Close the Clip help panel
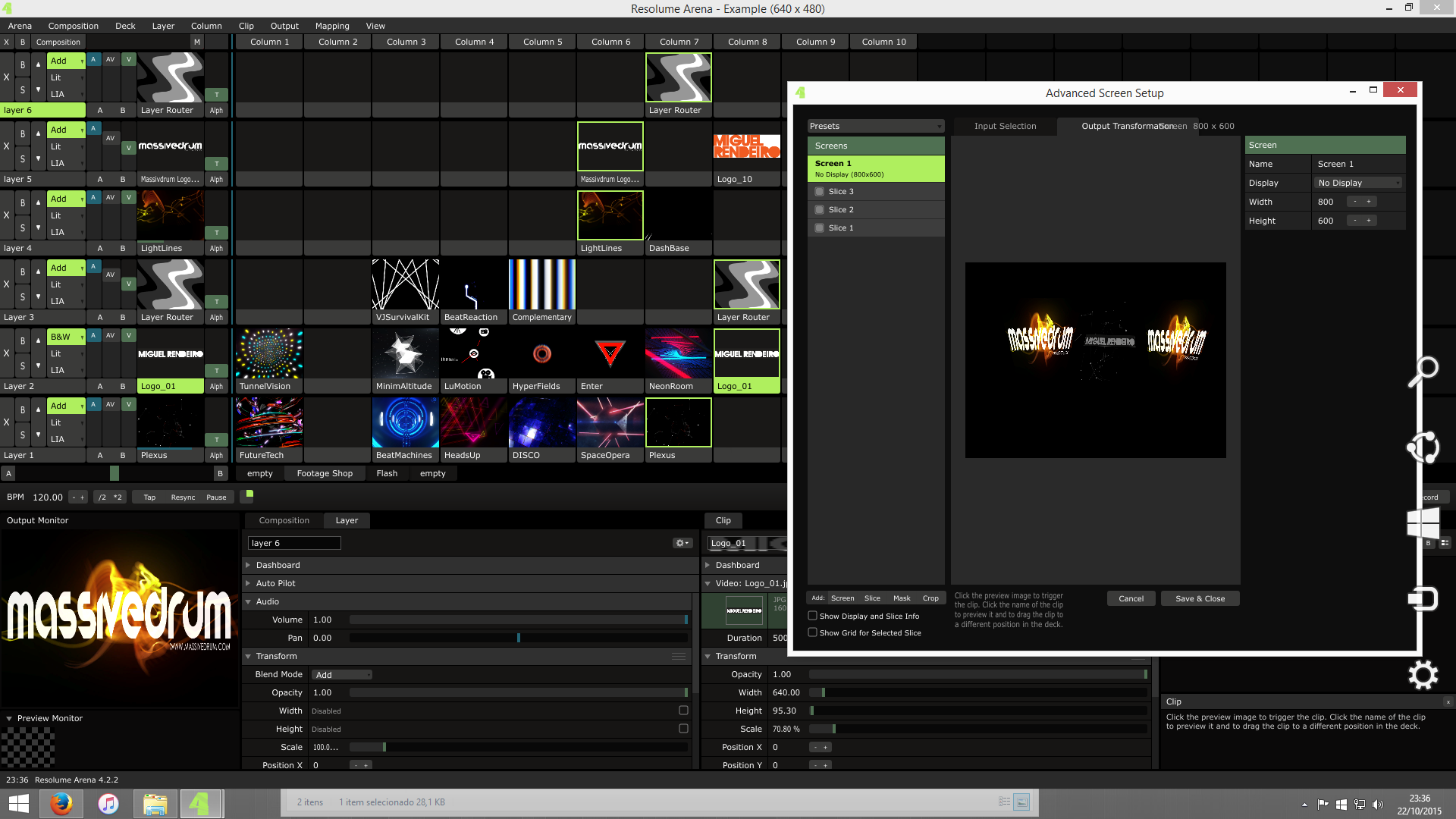 1448,702
